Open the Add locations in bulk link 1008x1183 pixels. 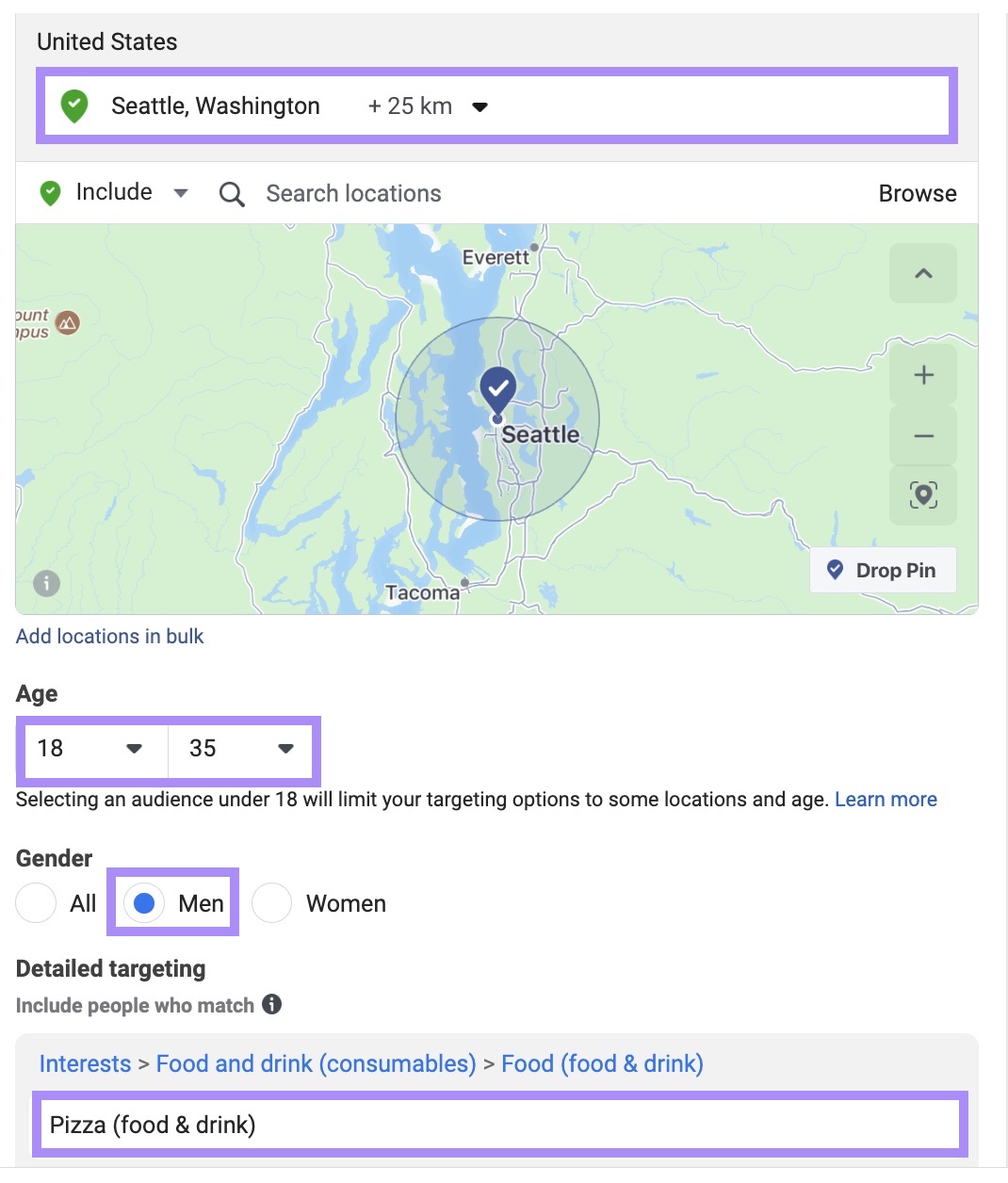click(x=108, y=636)
